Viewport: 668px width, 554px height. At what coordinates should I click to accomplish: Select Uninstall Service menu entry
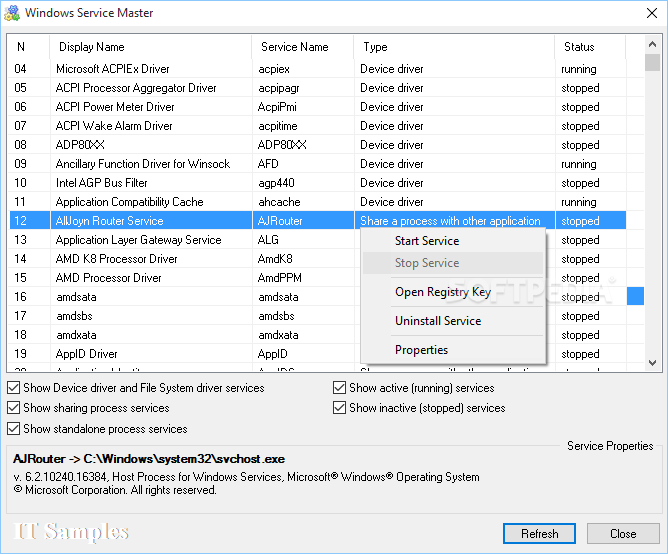[x=453, y=321]
